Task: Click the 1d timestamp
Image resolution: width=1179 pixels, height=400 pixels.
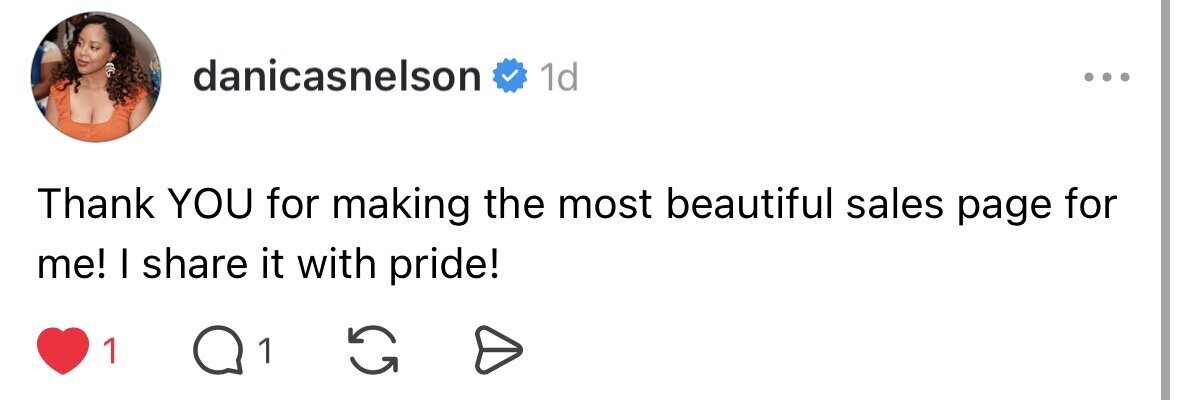Action: pyautogui.click(x=557, y=77)
